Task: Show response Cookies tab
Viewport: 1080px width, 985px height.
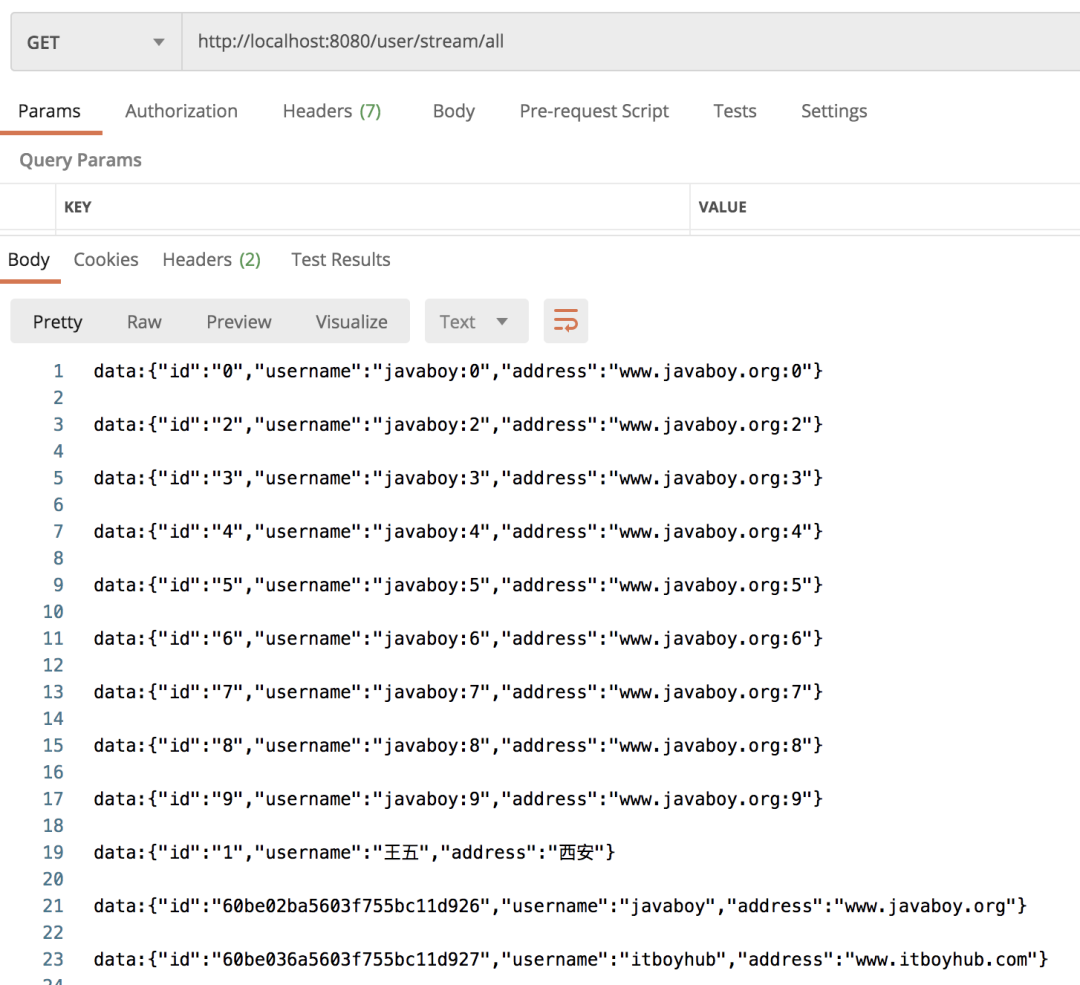Action: (106, 260)
